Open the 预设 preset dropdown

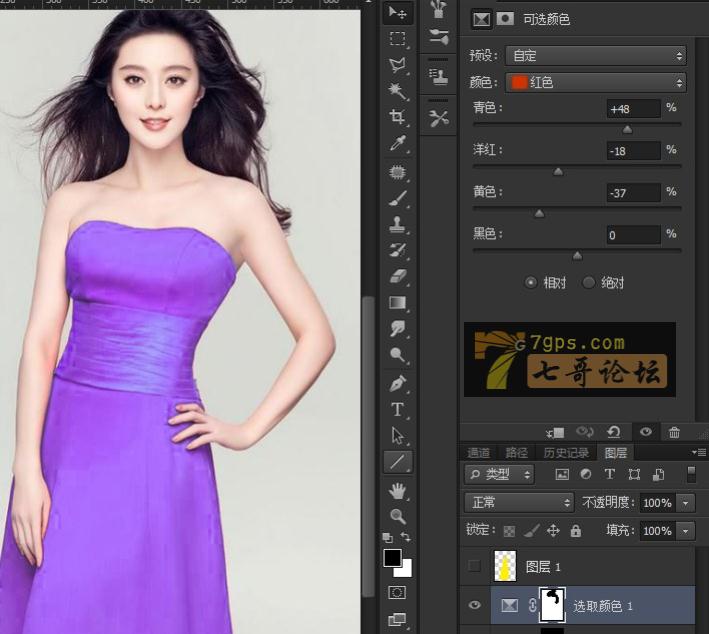pyautogui.click(x=596, y=56)
